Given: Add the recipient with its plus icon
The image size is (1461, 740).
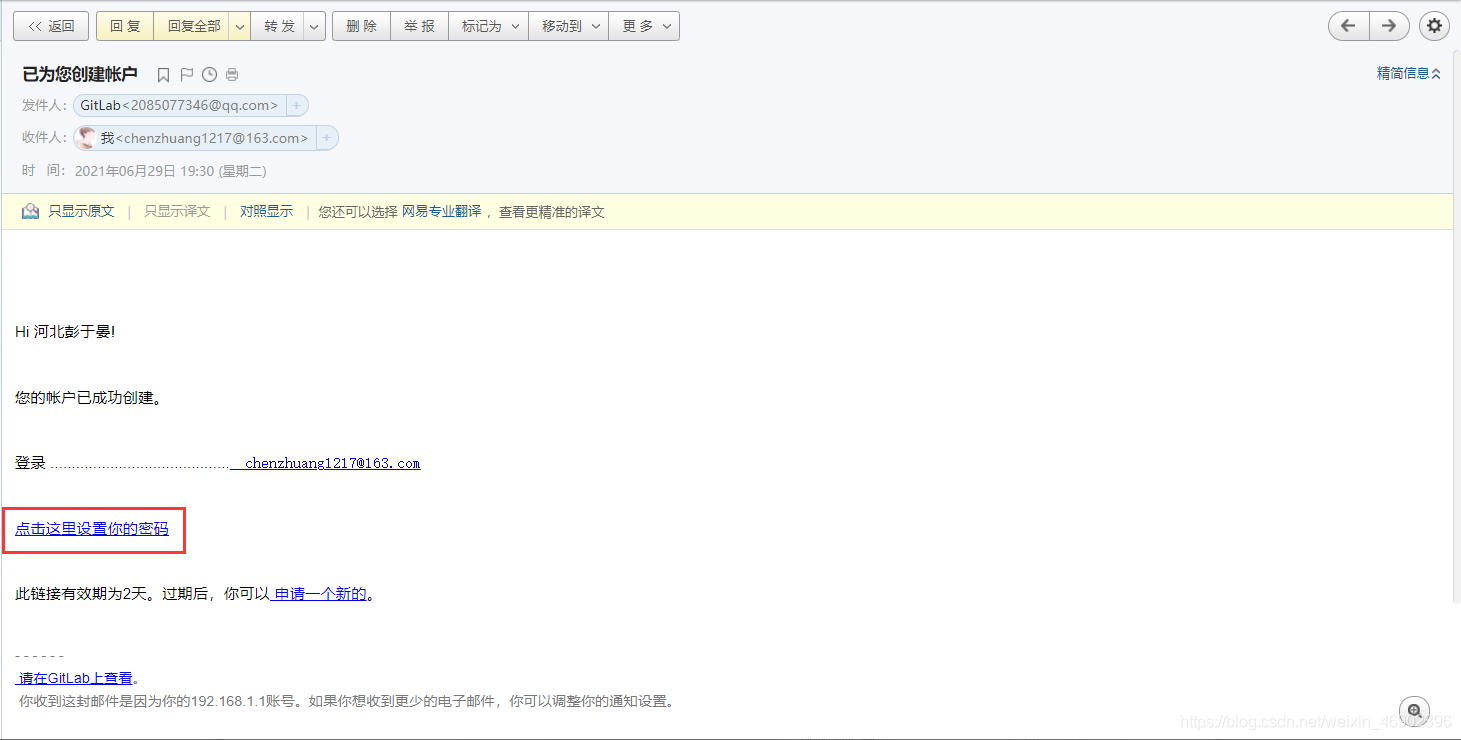Looking at the screenshot, I should point(327,138).
